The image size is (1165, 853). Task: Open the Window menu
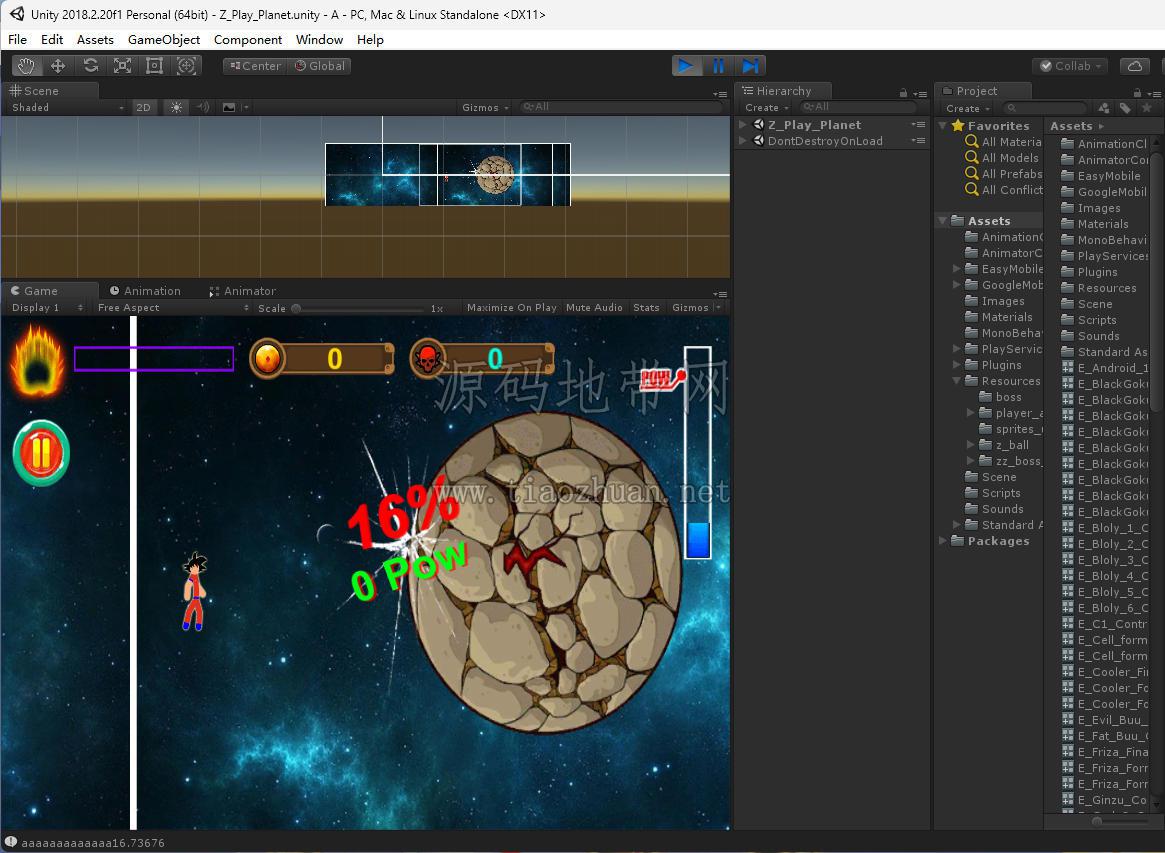click(x=319, y=39)
